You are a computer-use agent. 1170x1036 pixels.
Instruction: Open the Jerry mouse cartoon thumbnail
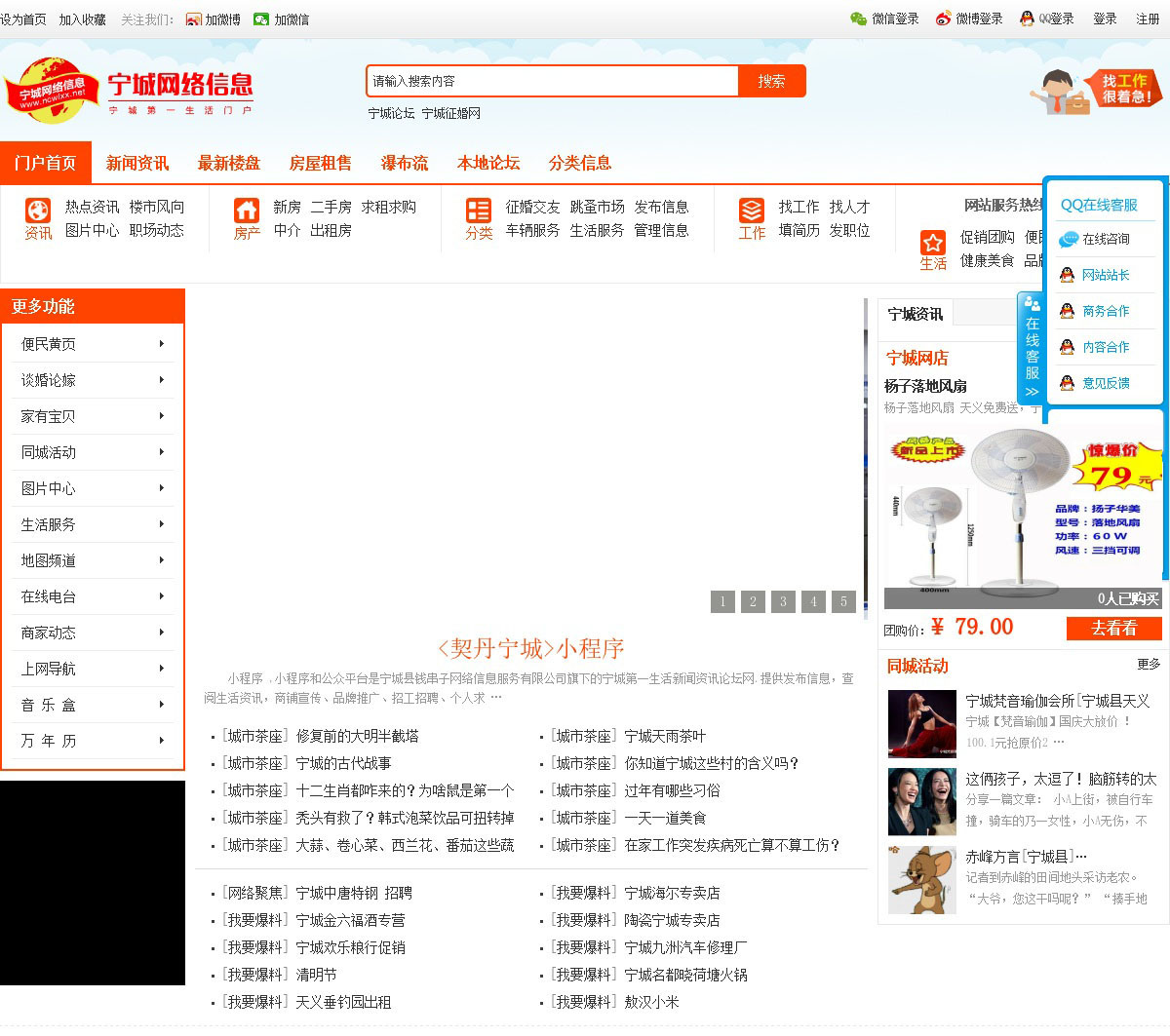tap(922, 879)
